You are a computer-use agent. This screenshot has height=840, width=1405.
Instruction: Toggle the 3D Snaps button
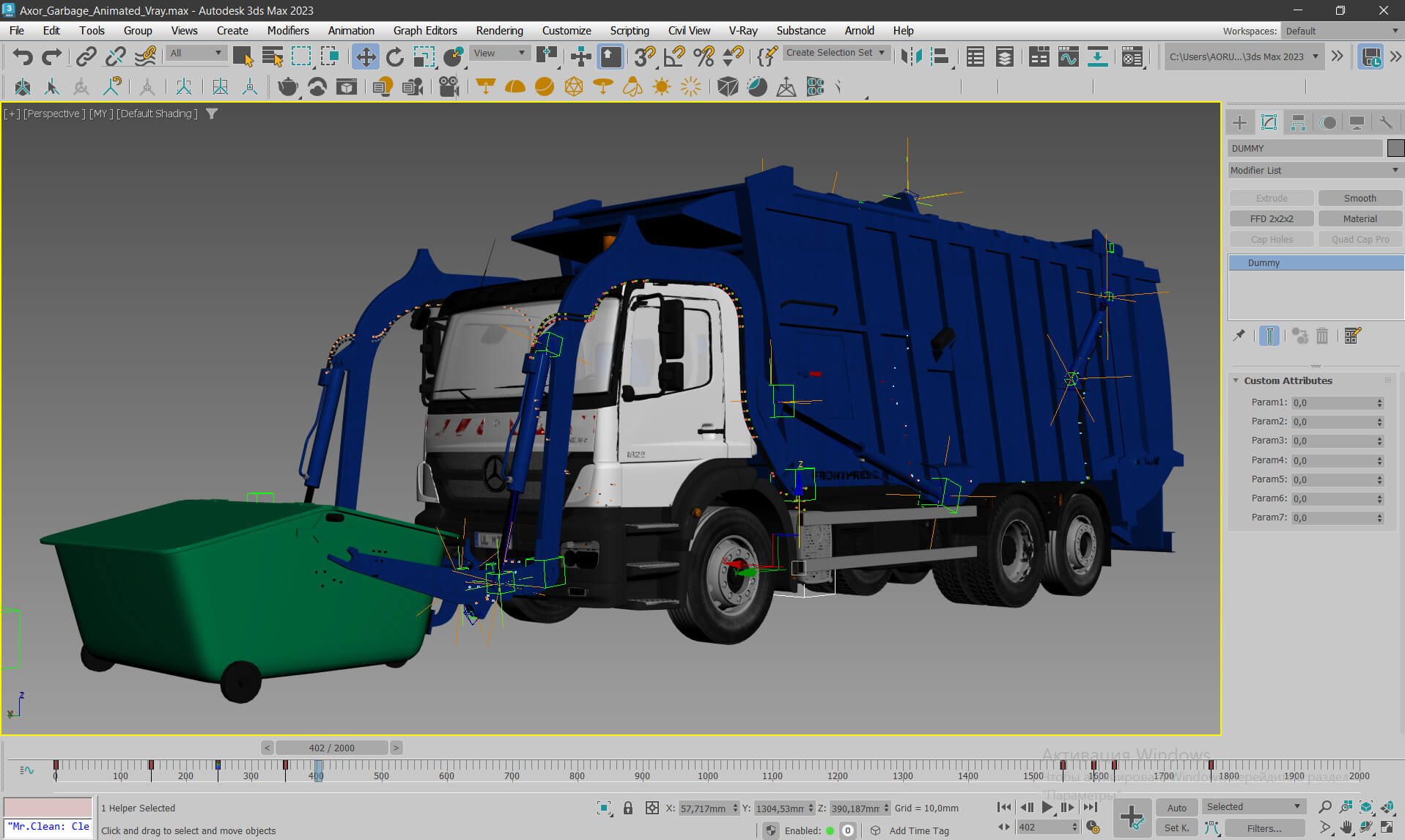point(645,56)
